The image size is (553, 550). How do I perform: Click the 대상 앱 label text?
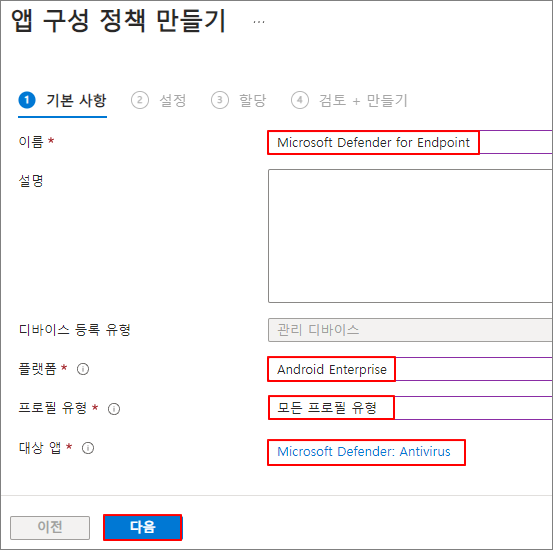click(x=40, y=448)
